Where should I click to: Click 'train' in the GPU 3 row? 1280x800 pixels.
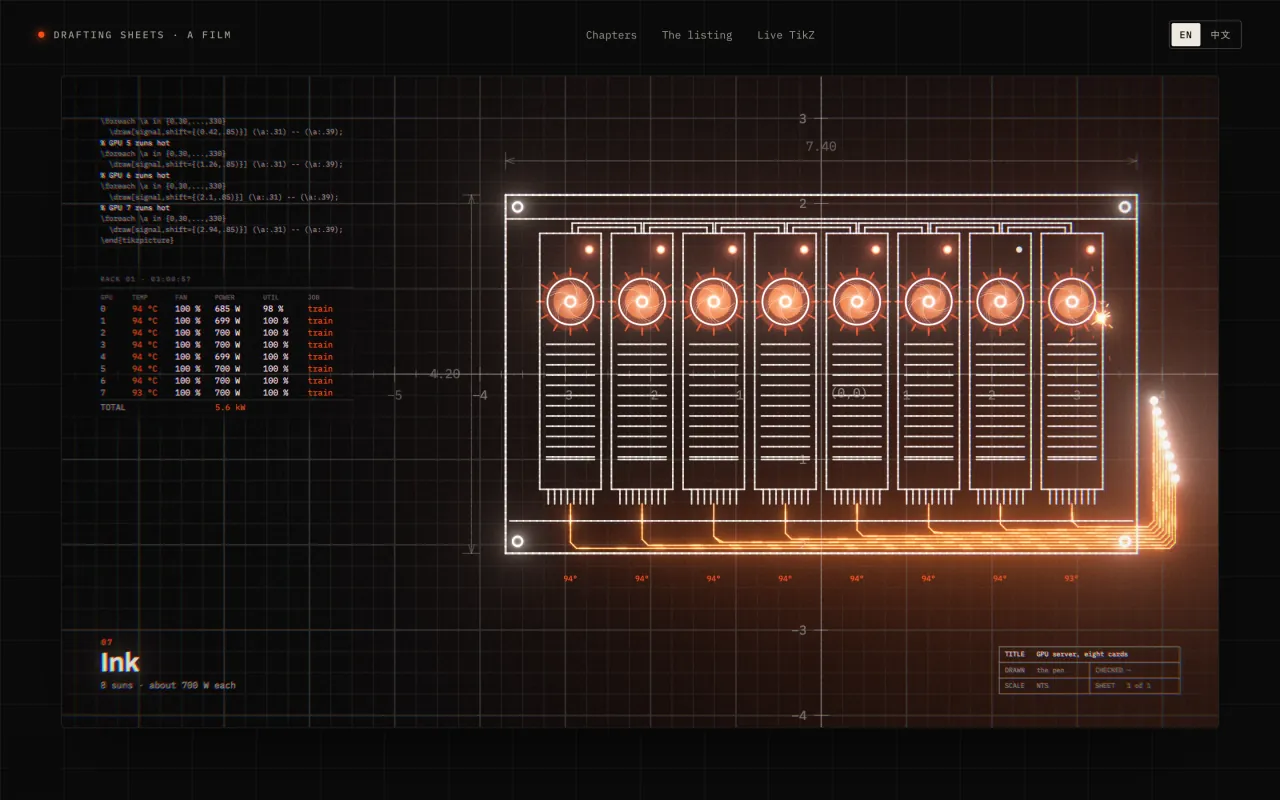320,345
